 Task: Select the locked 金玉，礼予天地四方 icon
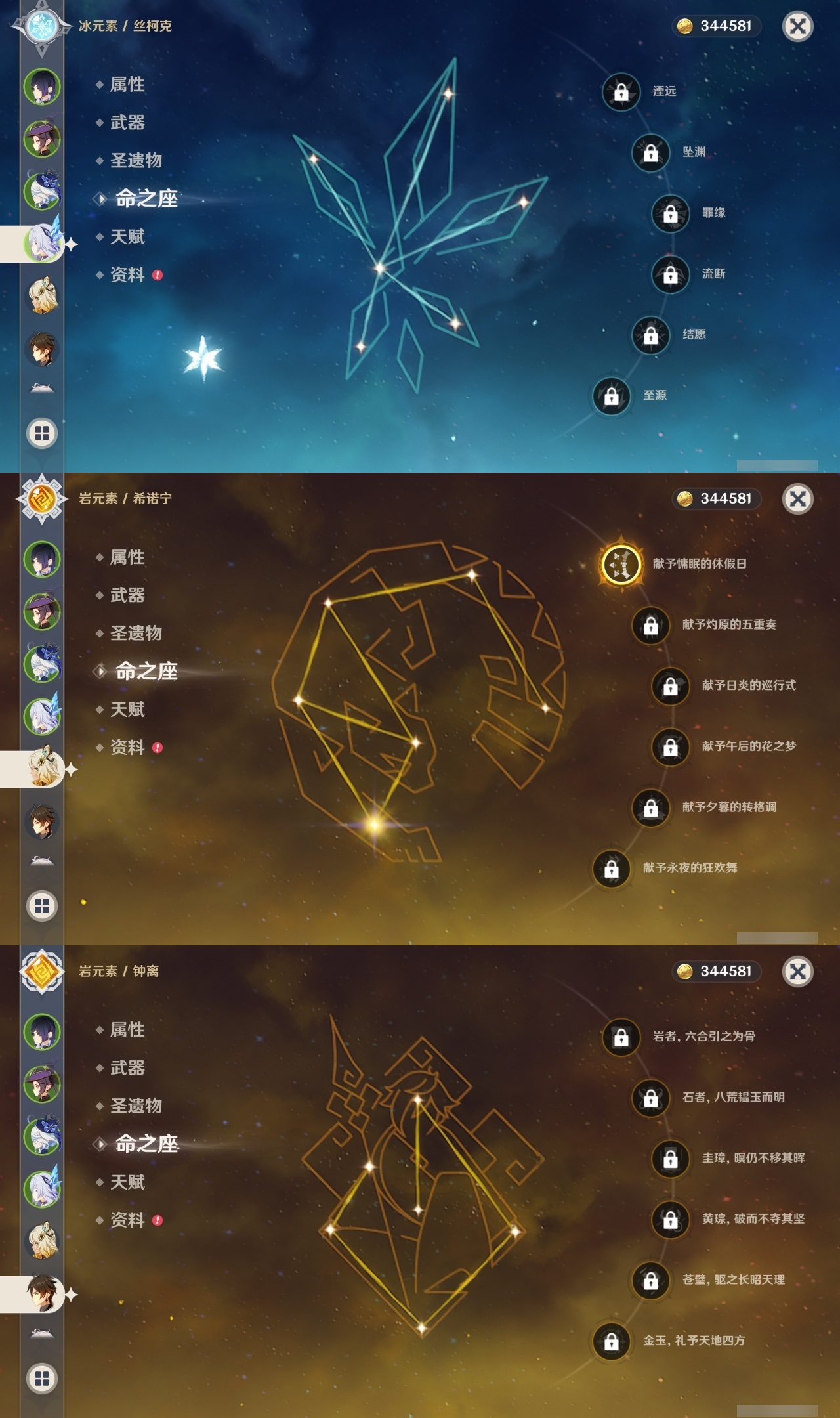611,1341
